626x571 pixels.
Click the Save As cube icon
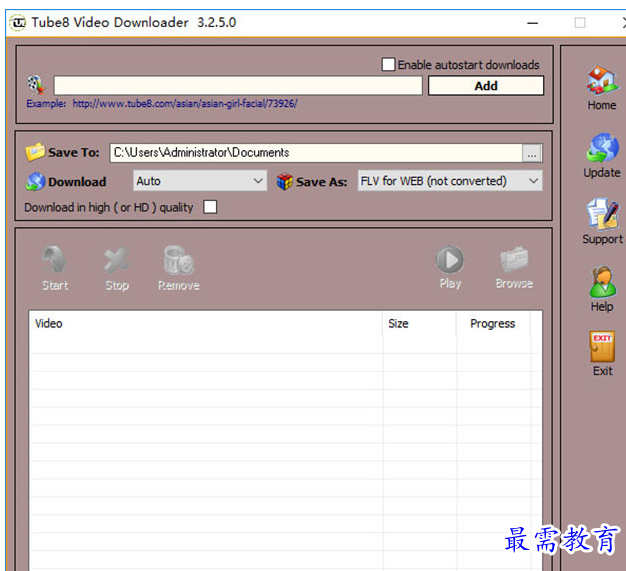tap(284, 182)
